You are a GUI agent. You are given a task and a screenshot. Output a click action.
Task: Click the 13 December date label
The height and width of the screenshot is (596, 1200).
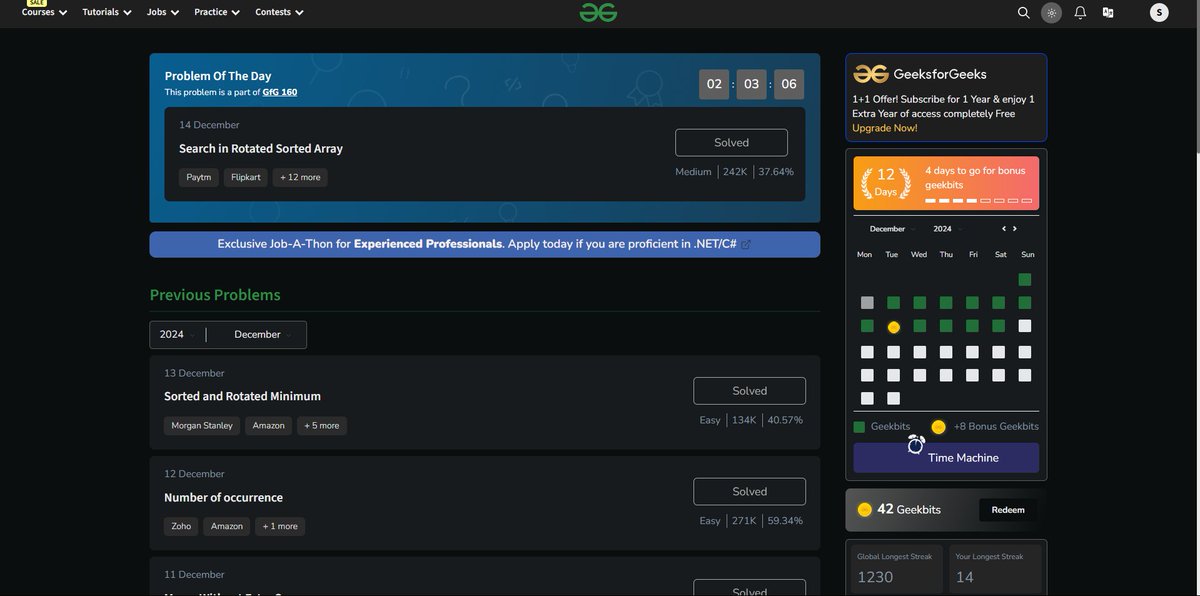(x=194, y=373)
